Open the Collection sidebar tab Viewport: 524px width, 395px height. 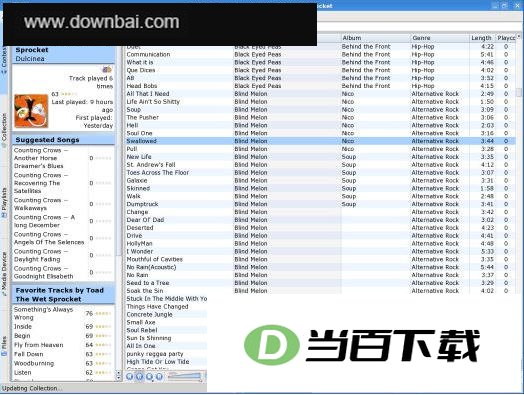[x=4, y=130]
